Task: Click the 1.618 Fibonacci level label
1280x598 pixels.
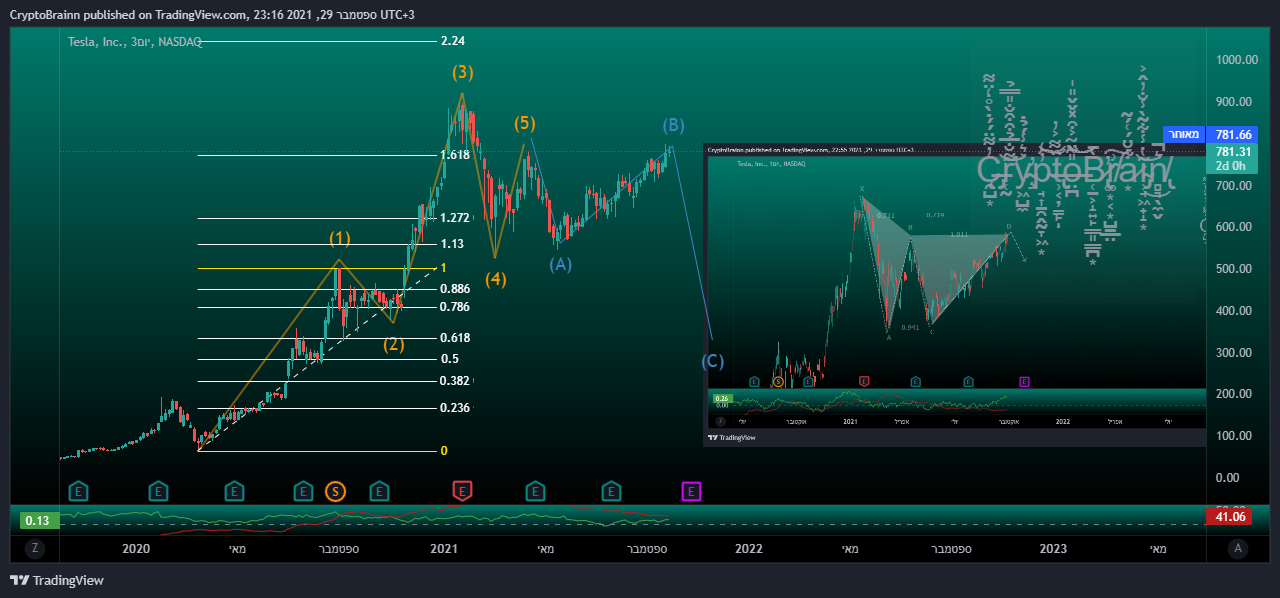Action: pyautogui.click(x=455, y=155)
